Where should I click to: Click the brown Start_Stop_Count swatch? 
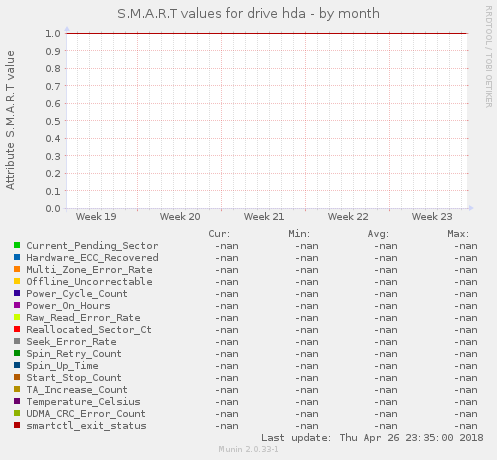pyautogui.click(x=17, y=377)
